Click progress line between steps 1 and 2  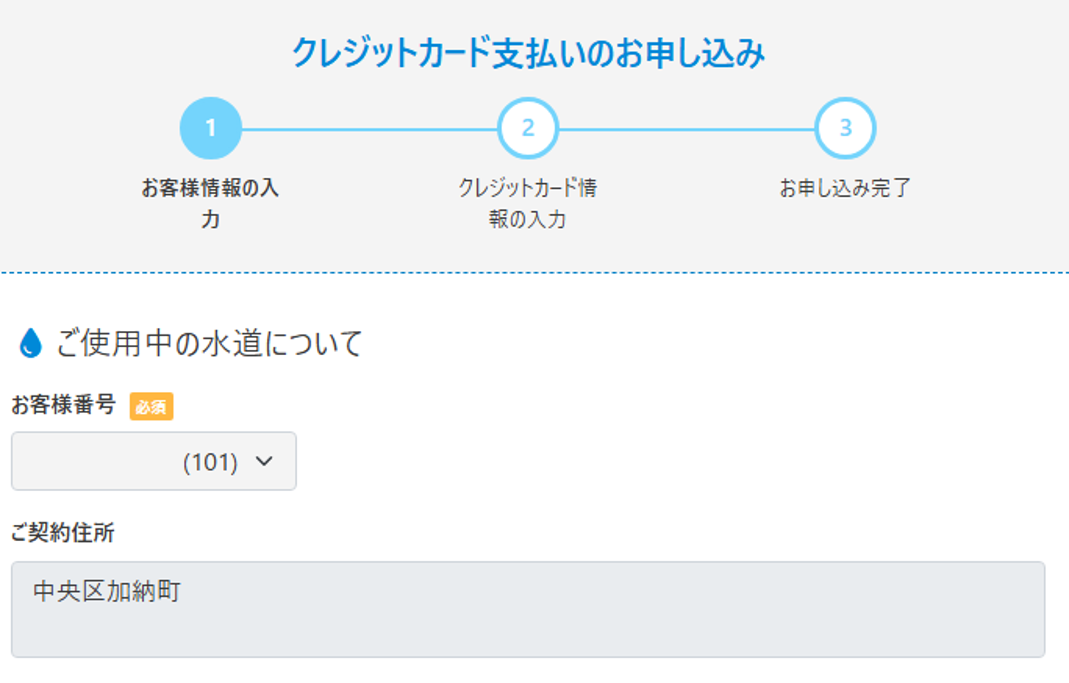click(x=368, y=129)
